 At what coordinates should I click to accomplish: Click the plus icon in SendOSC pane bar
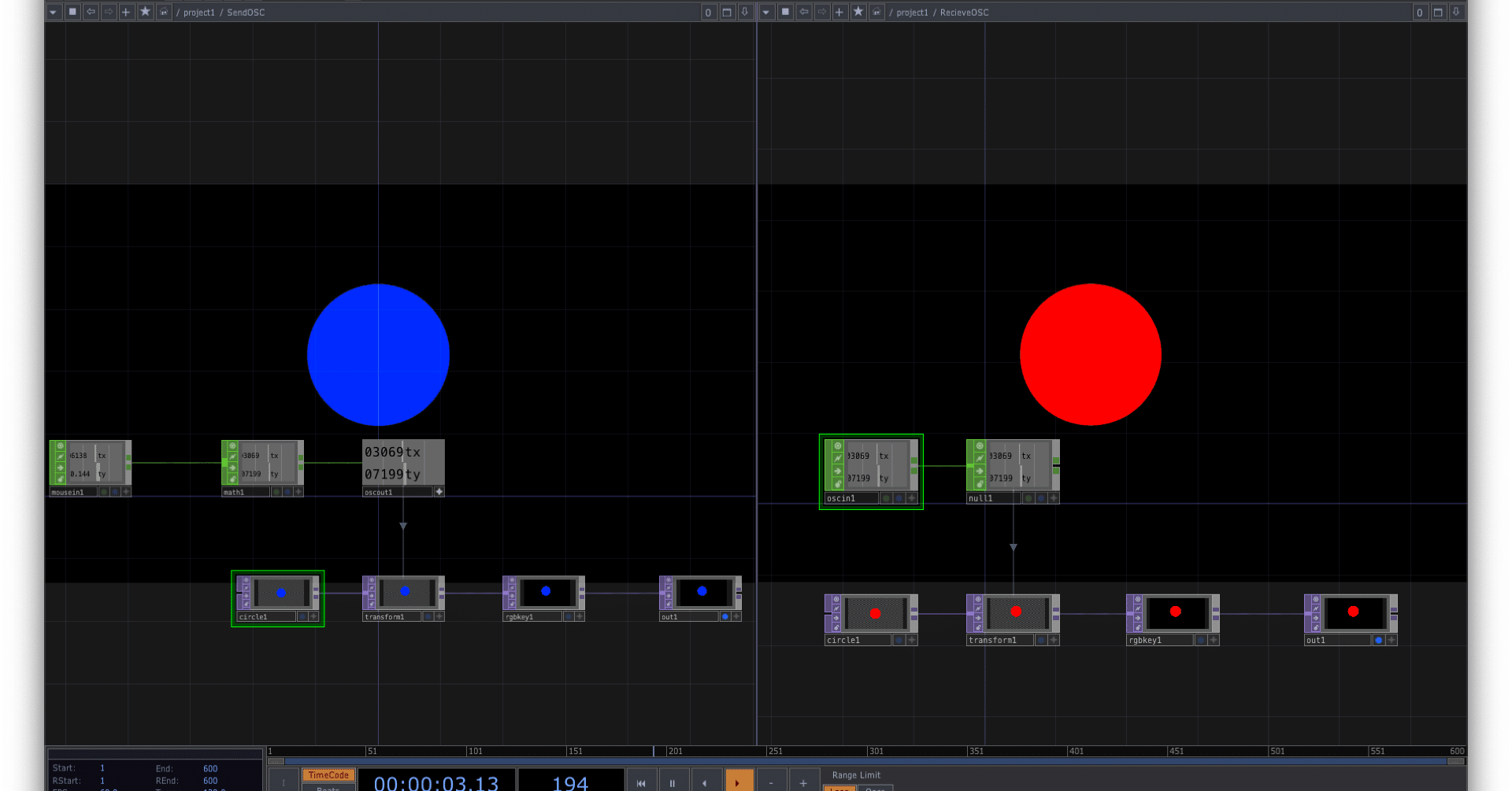126,12
